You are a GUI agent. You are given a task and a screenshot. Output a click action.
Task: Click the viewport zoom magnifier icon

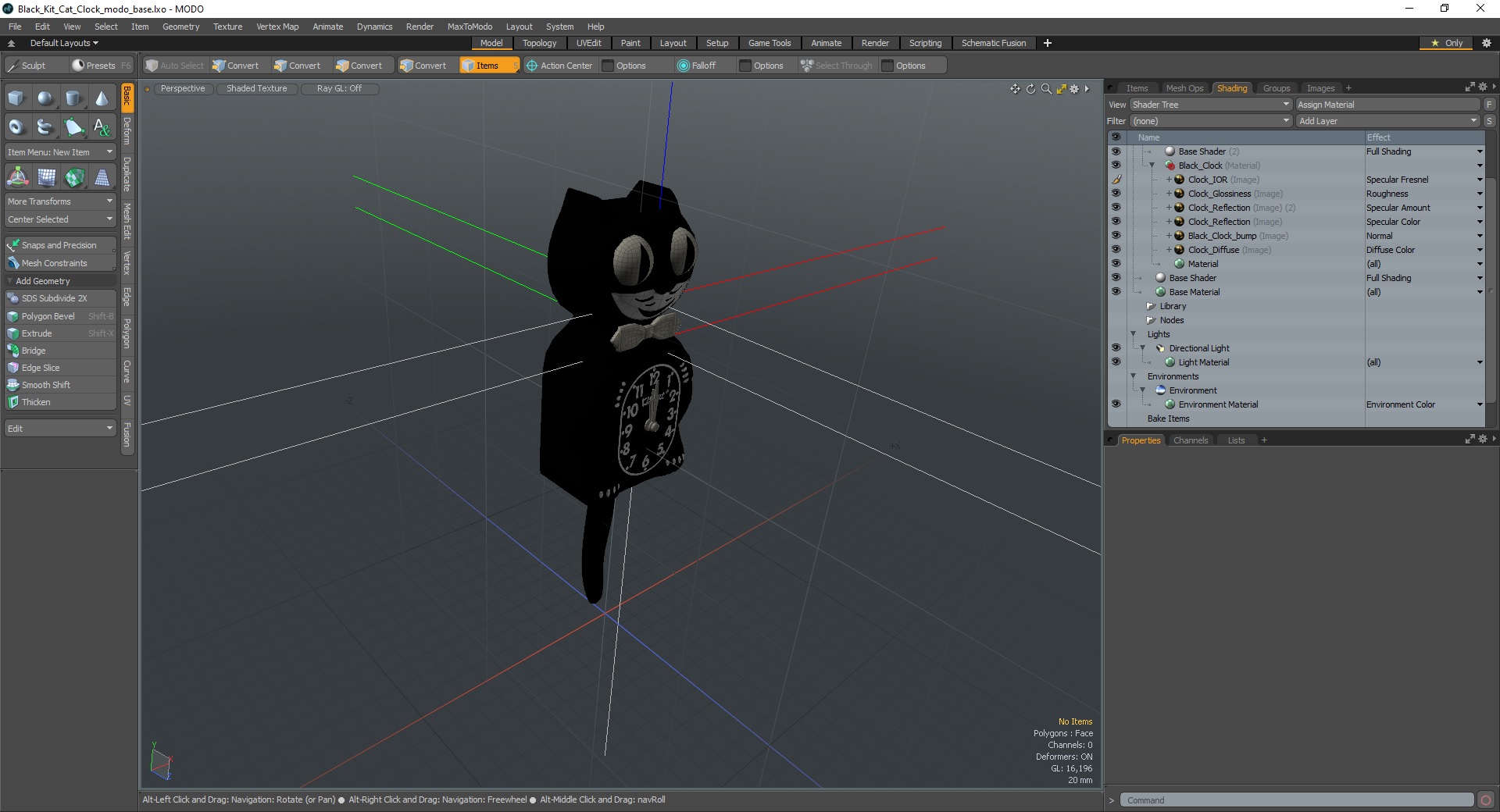pyautogui.click(x=1046, y=89)
